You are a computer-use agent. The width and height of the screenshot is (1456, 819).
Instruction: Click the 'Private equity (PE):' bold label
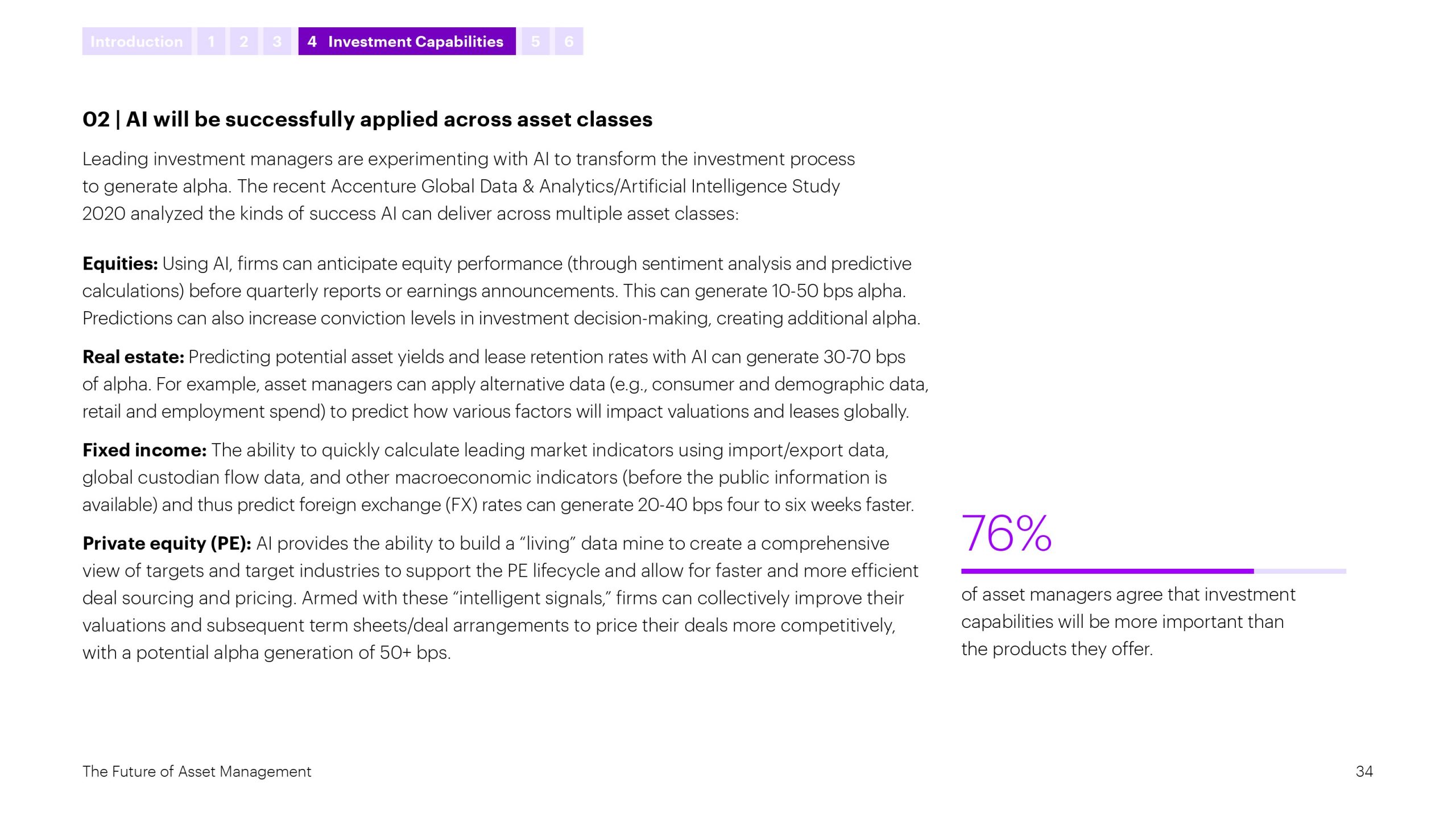167,544
